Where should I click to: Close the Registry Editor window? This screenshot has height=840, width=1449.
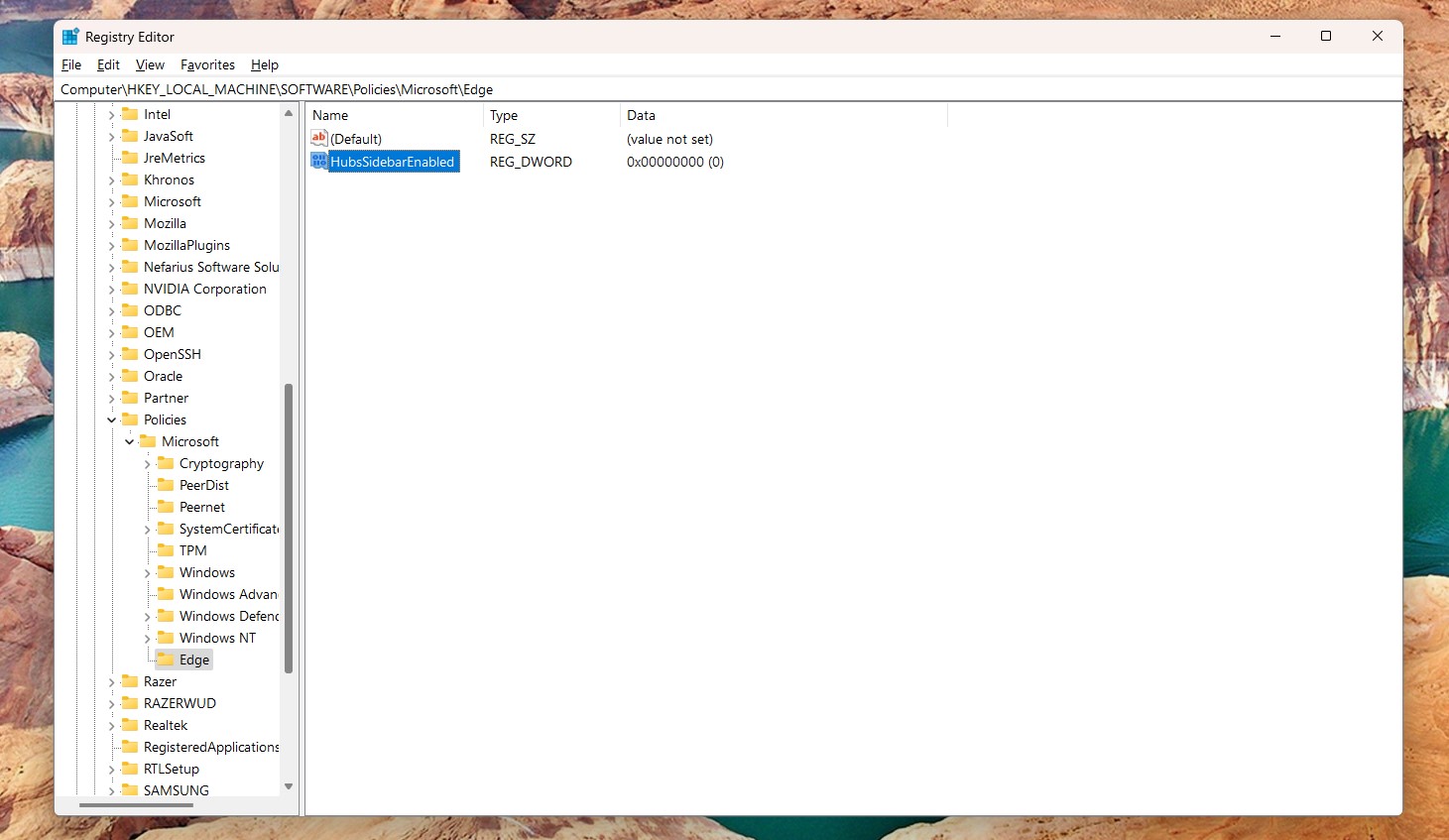(x=1378, y=36)
